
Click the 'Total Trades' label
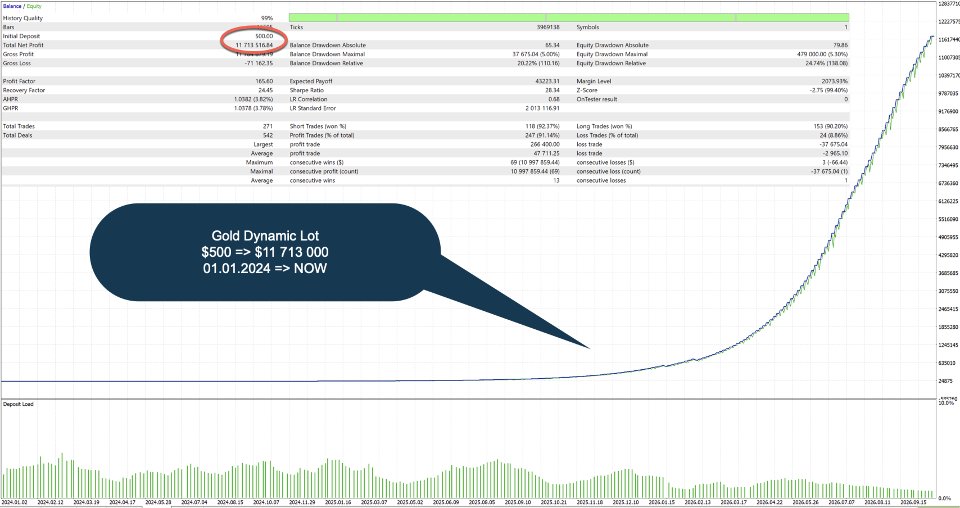click(x=18, y=126)
